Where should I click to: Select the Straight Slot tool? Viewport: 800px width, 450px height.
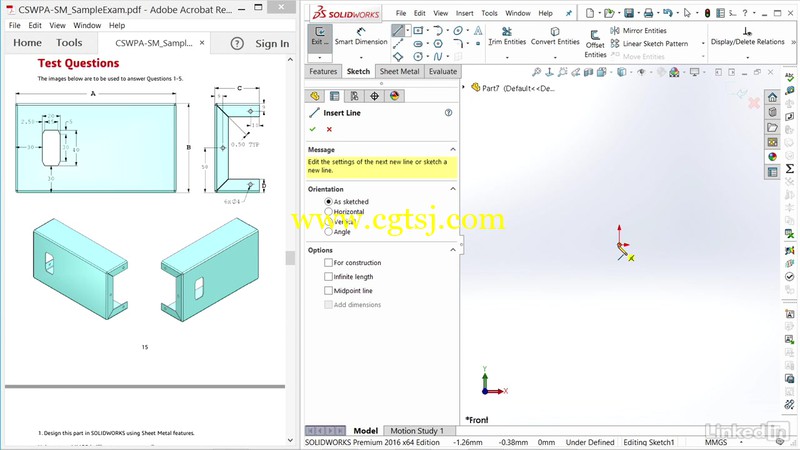tap(418, 44)
